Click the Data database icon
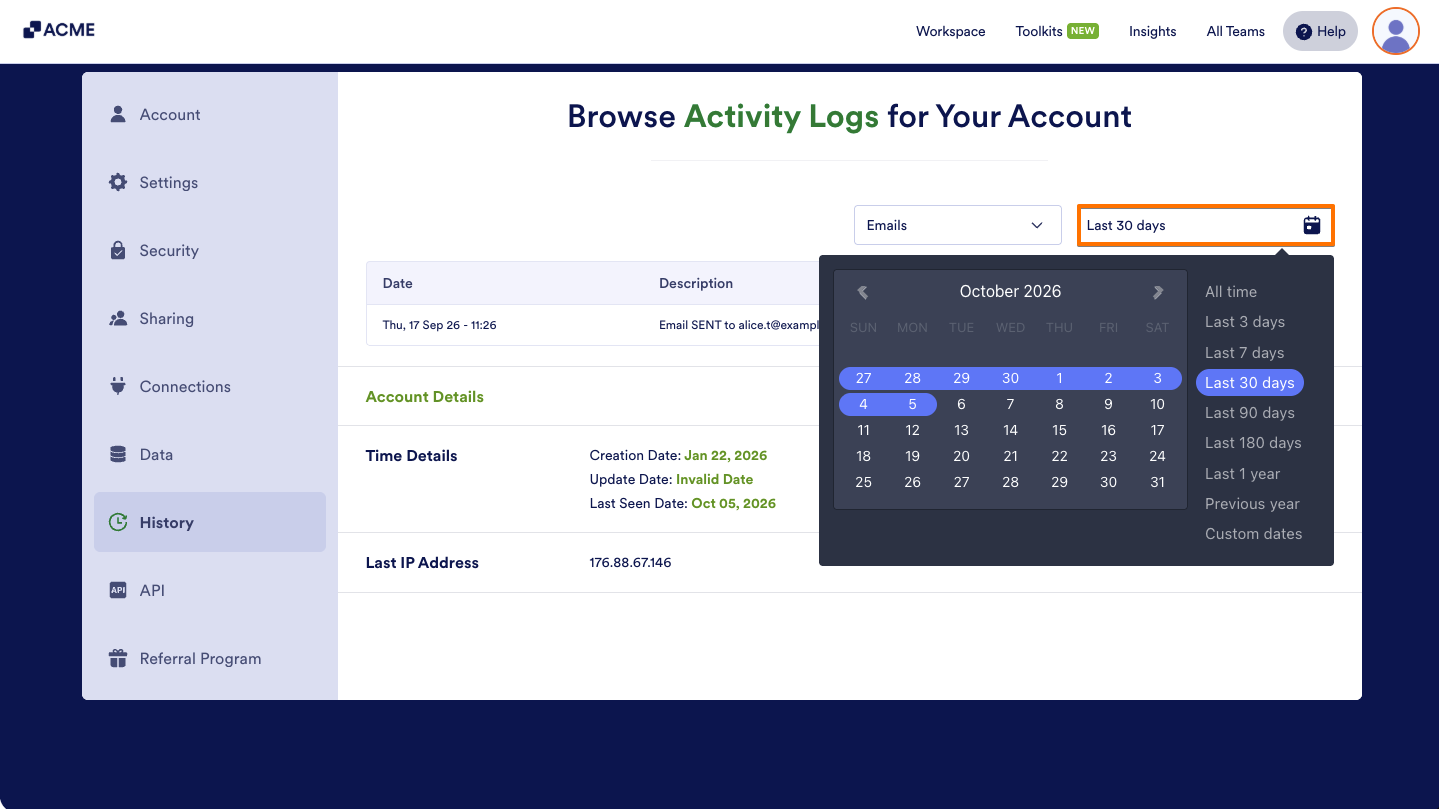Viewport: 1439px width, 809px height. point(118,454)
